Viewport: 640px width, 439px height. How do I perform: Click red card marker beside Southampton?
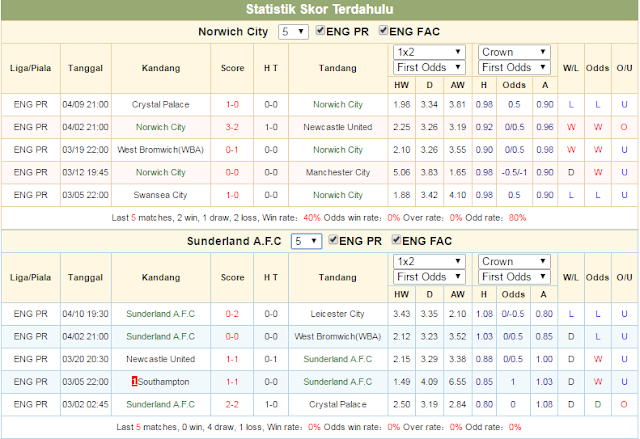[x=134, y=381]
